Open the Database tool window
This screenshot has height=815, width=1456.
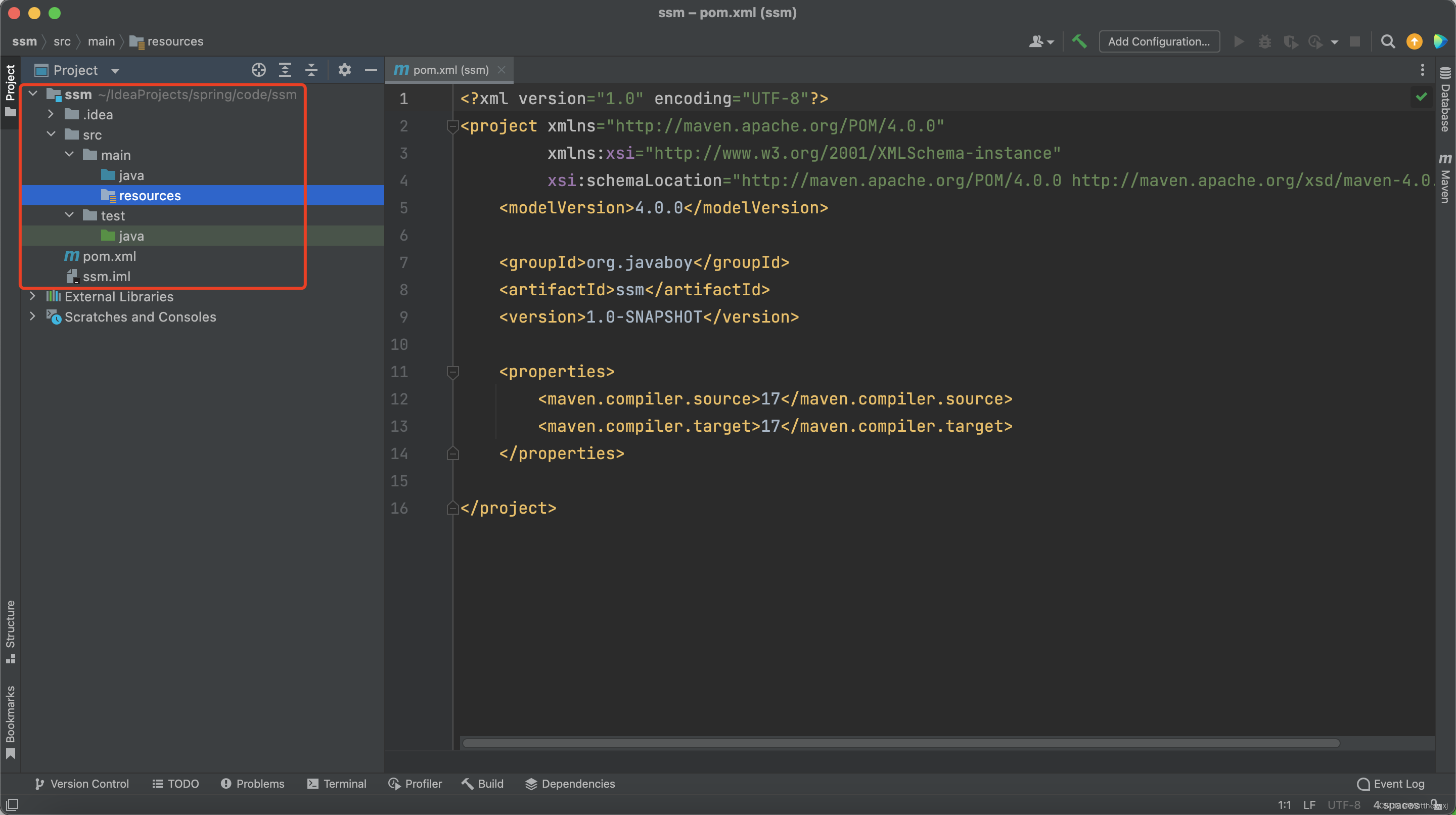1445,101
